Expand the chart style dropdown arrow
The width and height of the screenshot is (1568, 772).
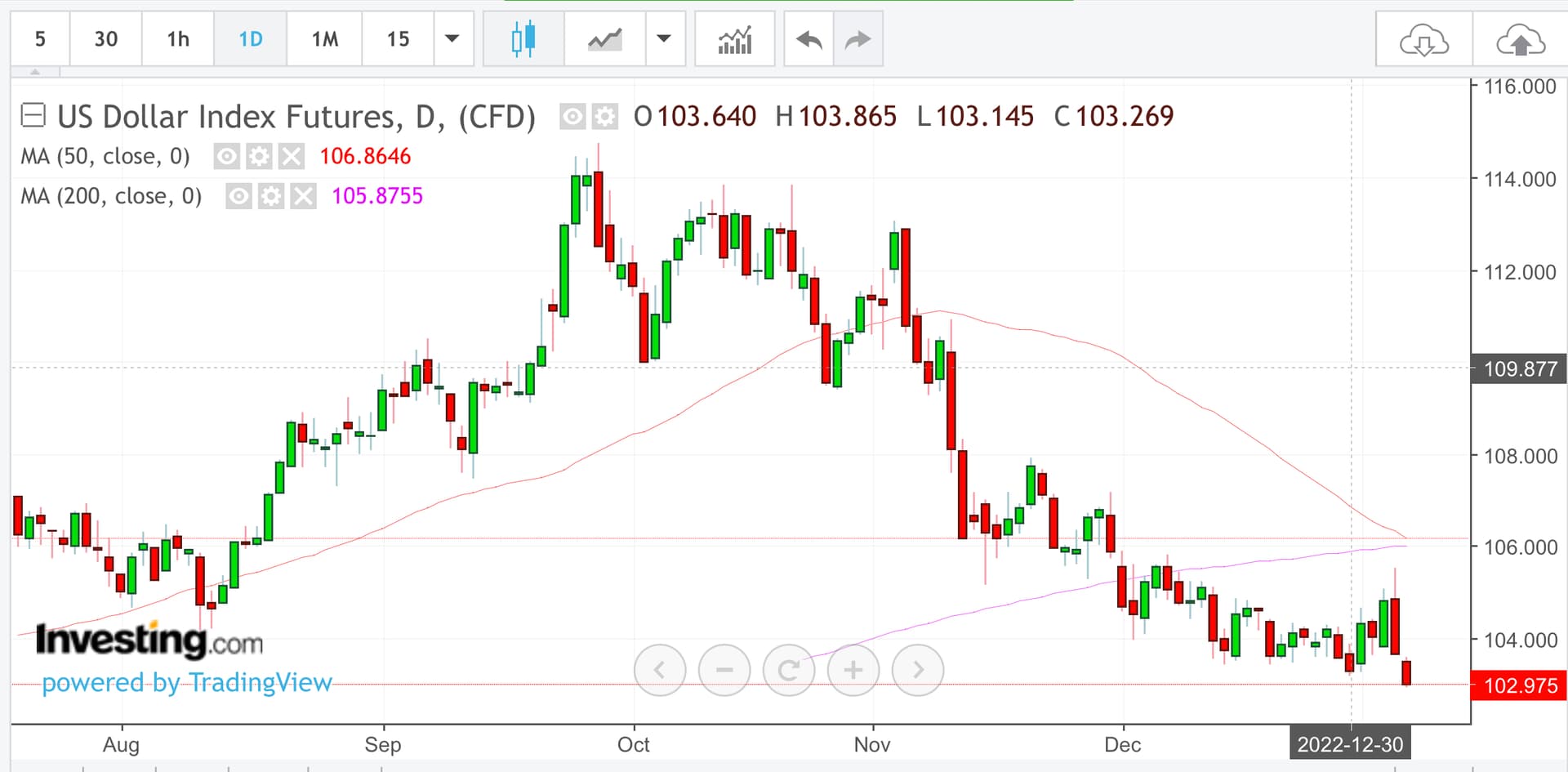pos(664,38)
